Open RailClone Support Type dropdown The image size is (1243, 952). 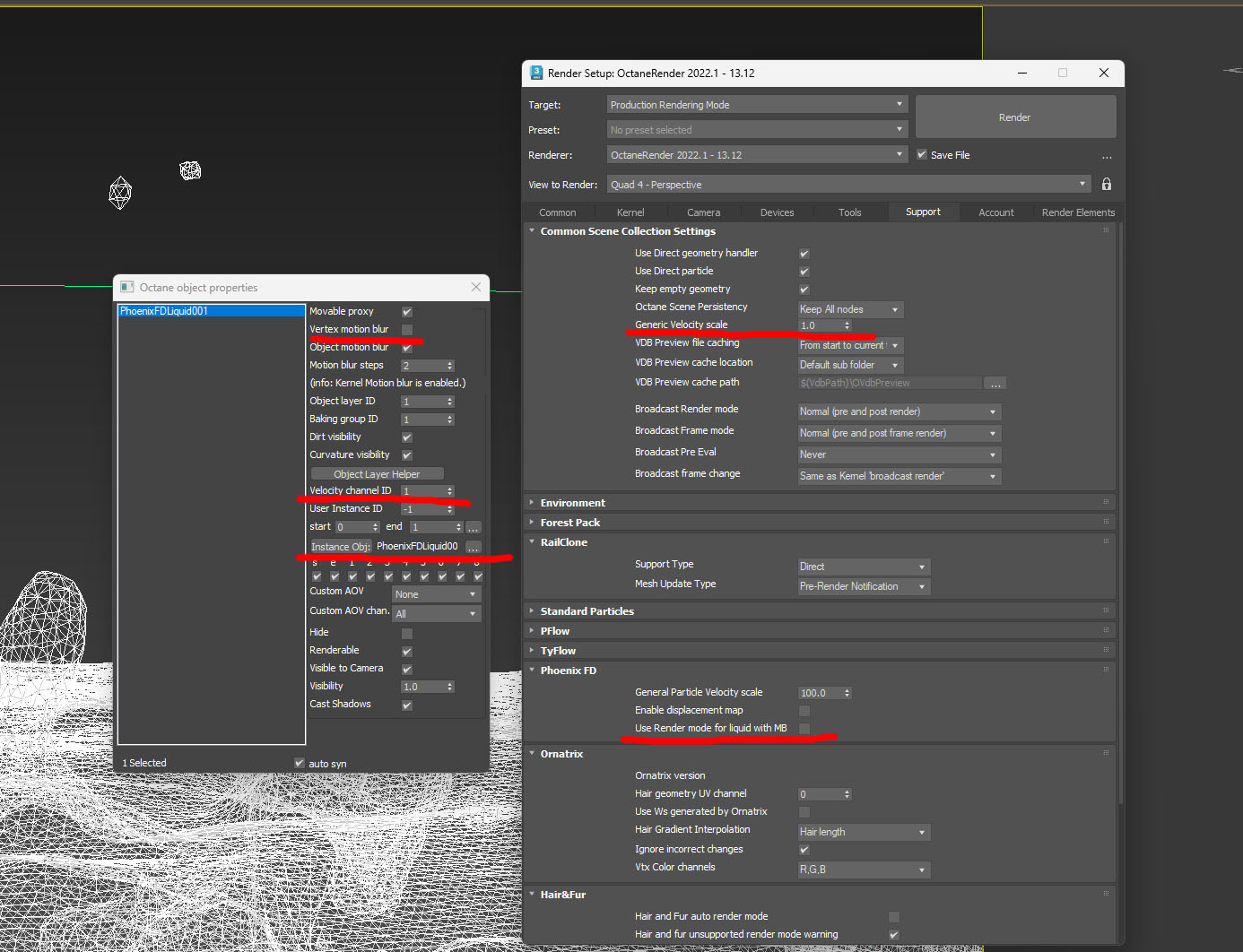point(864,567)
